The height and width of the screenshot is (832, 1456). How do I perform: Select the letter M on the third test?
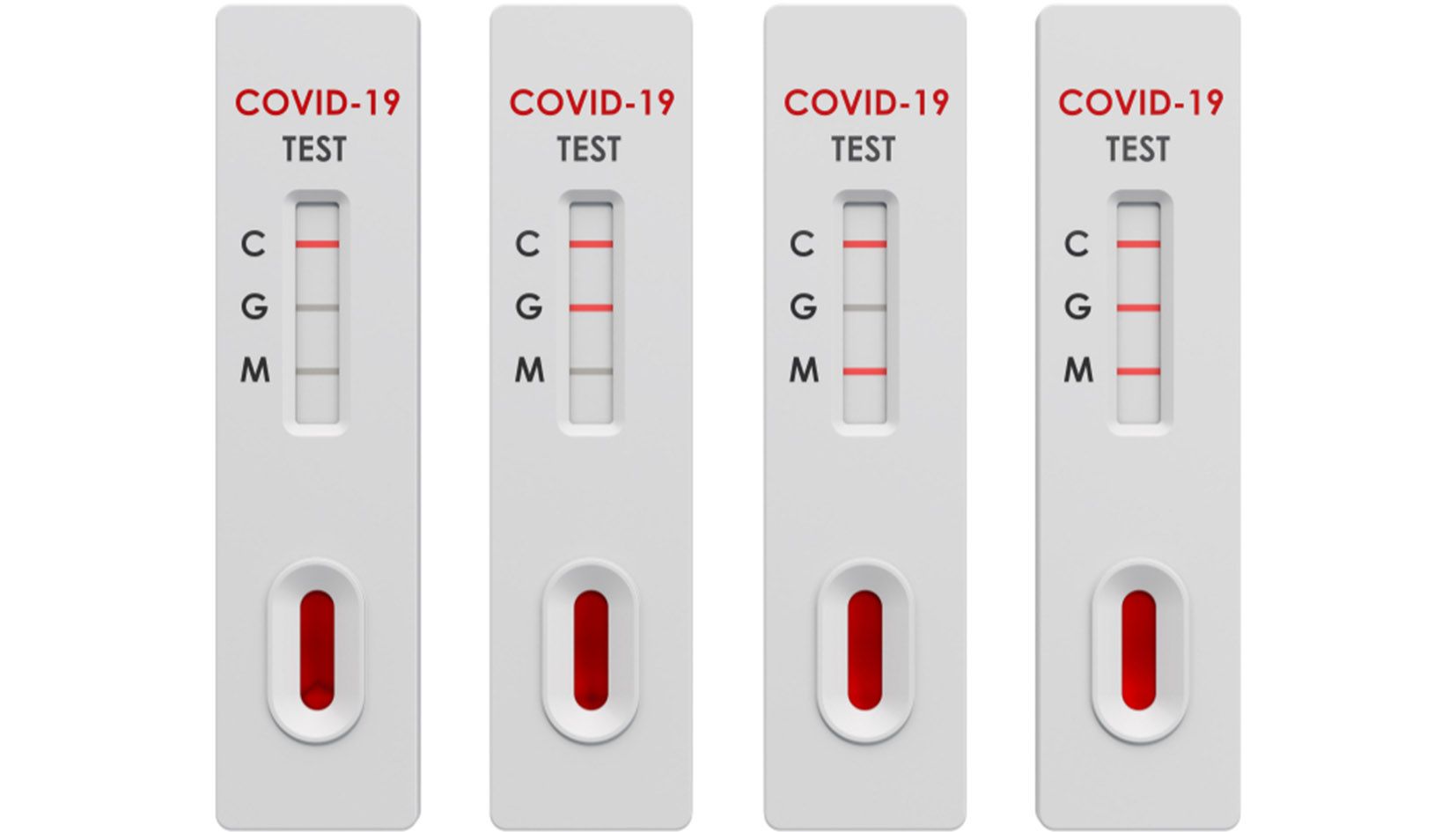coord(803,371)
